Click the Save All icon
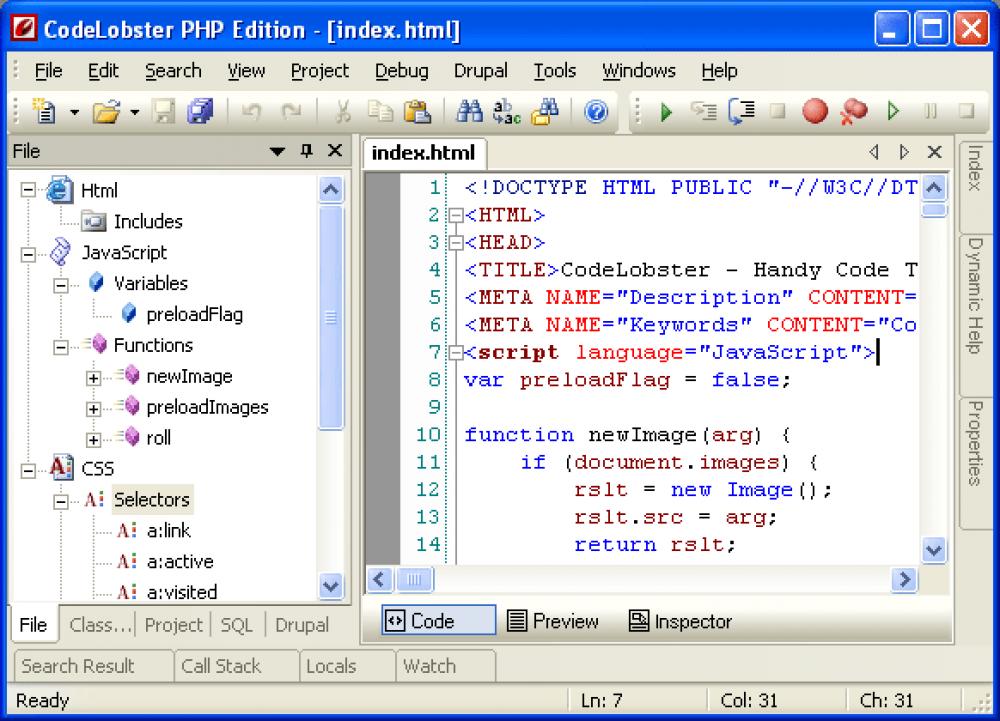This screenshot has width=1000, height=721. click(199, 112)
